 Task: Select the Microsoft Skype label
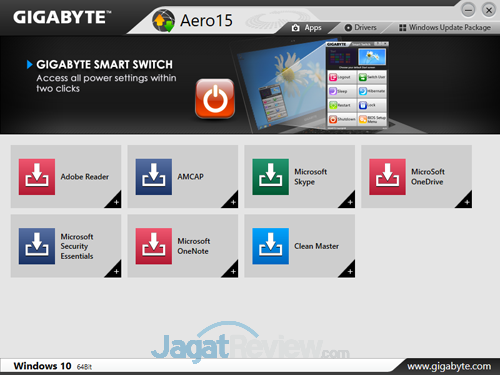(310, 177)
